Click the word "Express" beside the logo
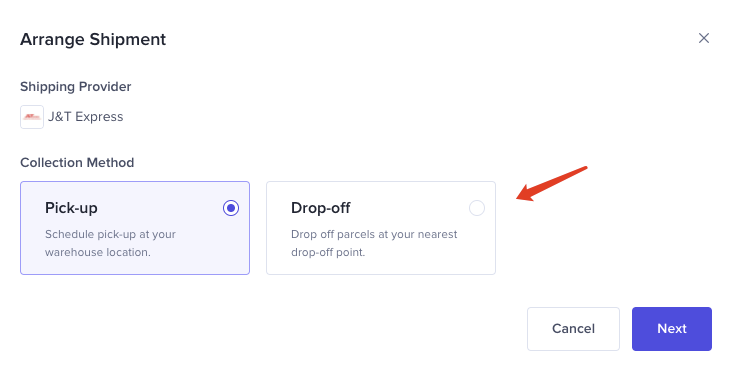This screenshot has height=369, width=733. [99, 116]
